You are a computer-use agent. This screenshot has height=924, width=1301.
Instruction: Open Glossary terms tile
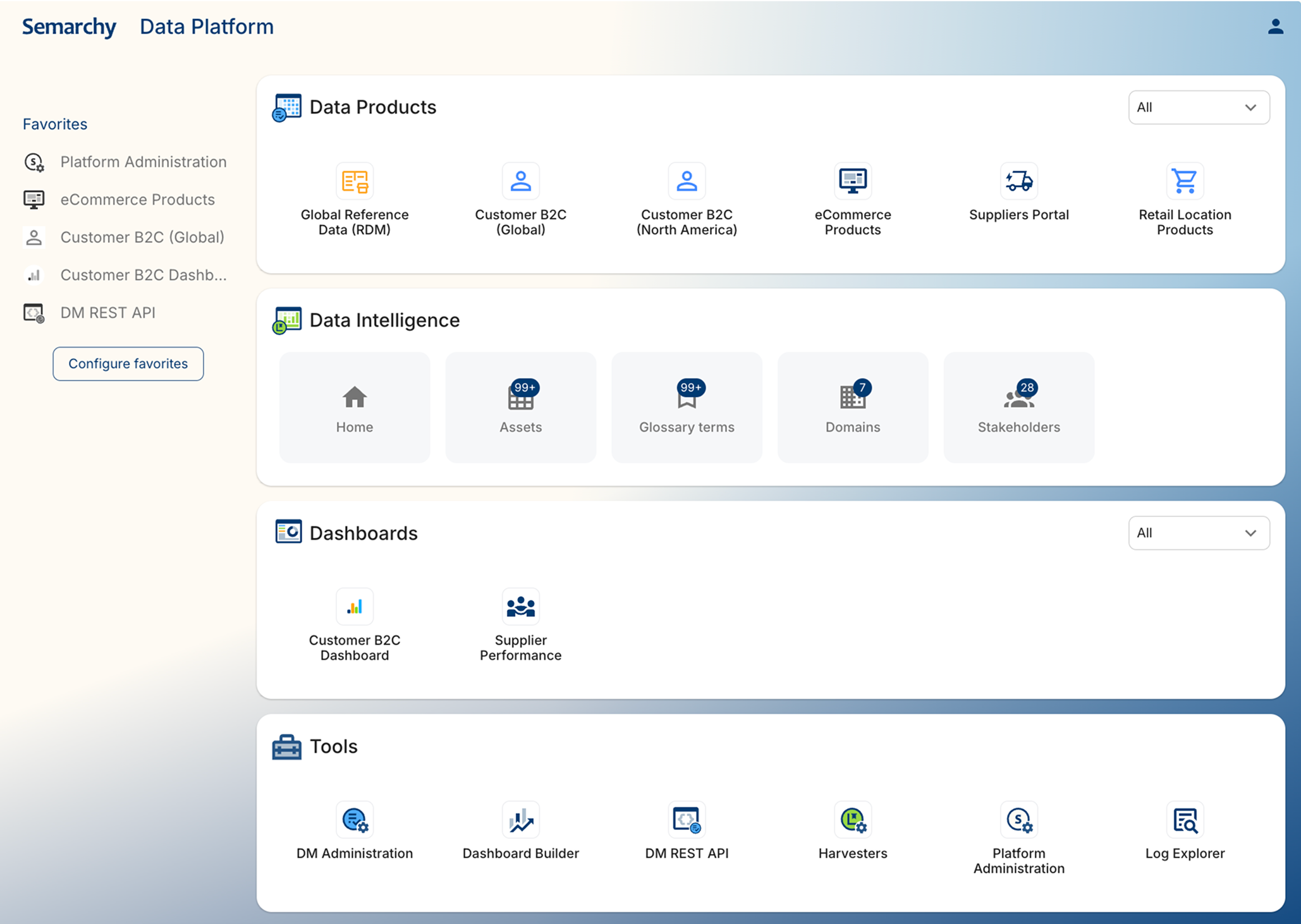pos(687,408)
